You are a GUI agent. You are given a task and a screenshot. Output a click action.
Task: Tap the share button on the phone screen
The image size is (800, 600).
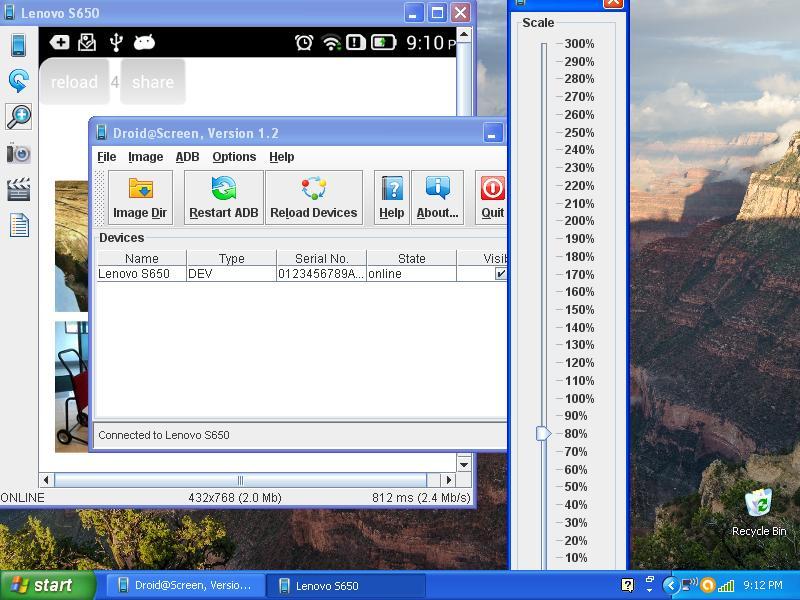(x=153, y=82)
